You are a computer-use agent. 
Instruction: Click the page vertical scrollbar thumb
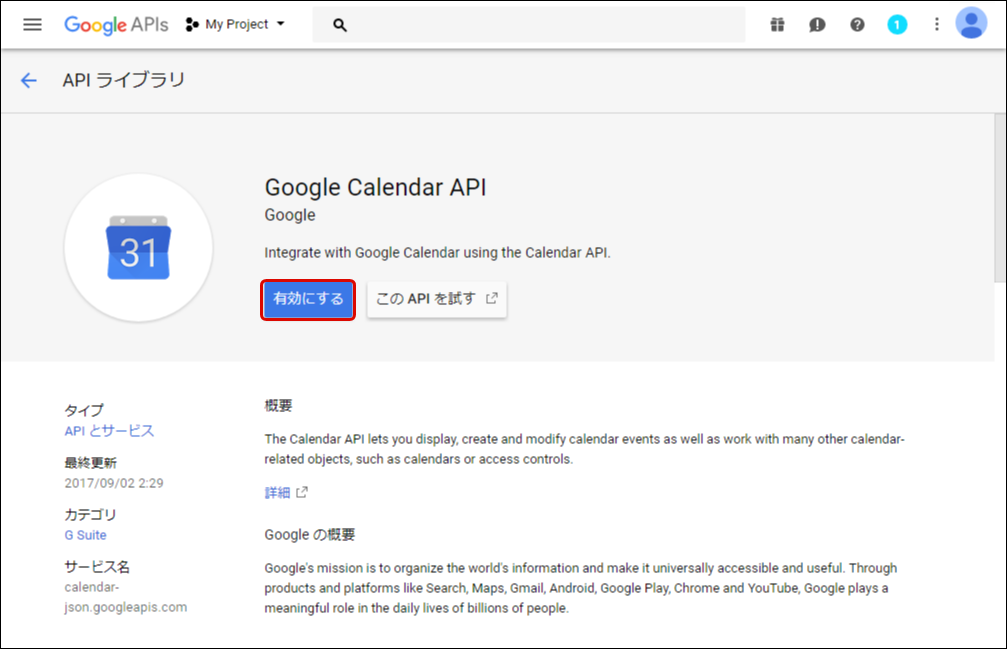click(1000, 198)
